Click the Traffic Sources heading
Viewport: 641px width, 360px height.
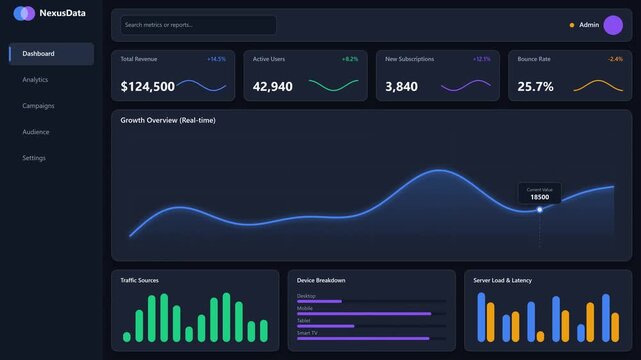(x=139, y=280)
